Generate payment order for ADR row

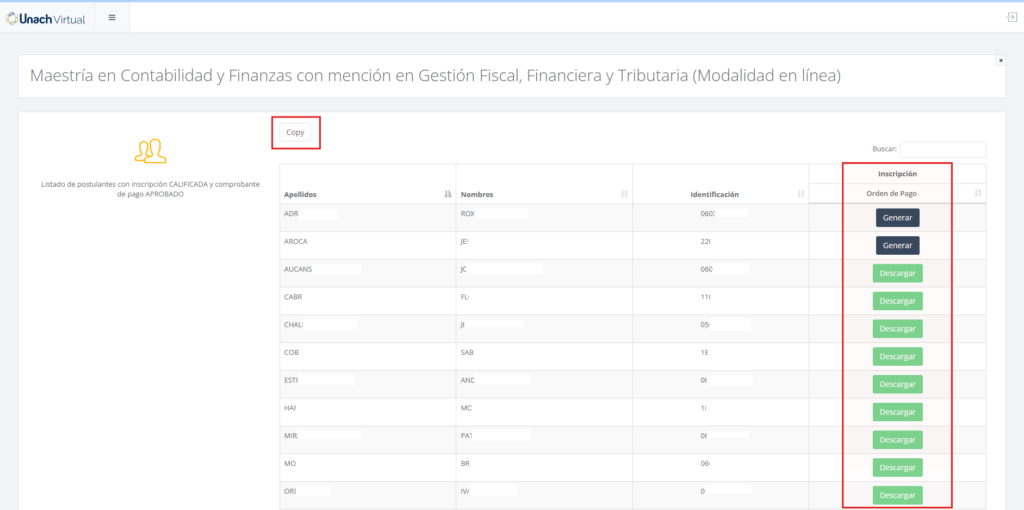click(x=897, y=217)
